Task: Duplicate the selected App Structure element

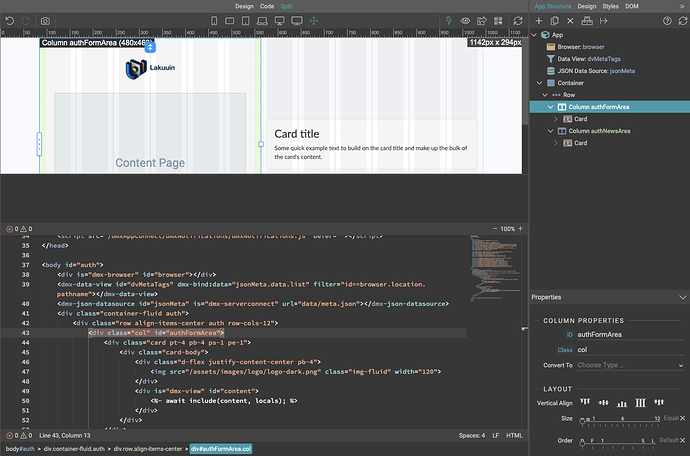Action: click(x=554, y=21)
